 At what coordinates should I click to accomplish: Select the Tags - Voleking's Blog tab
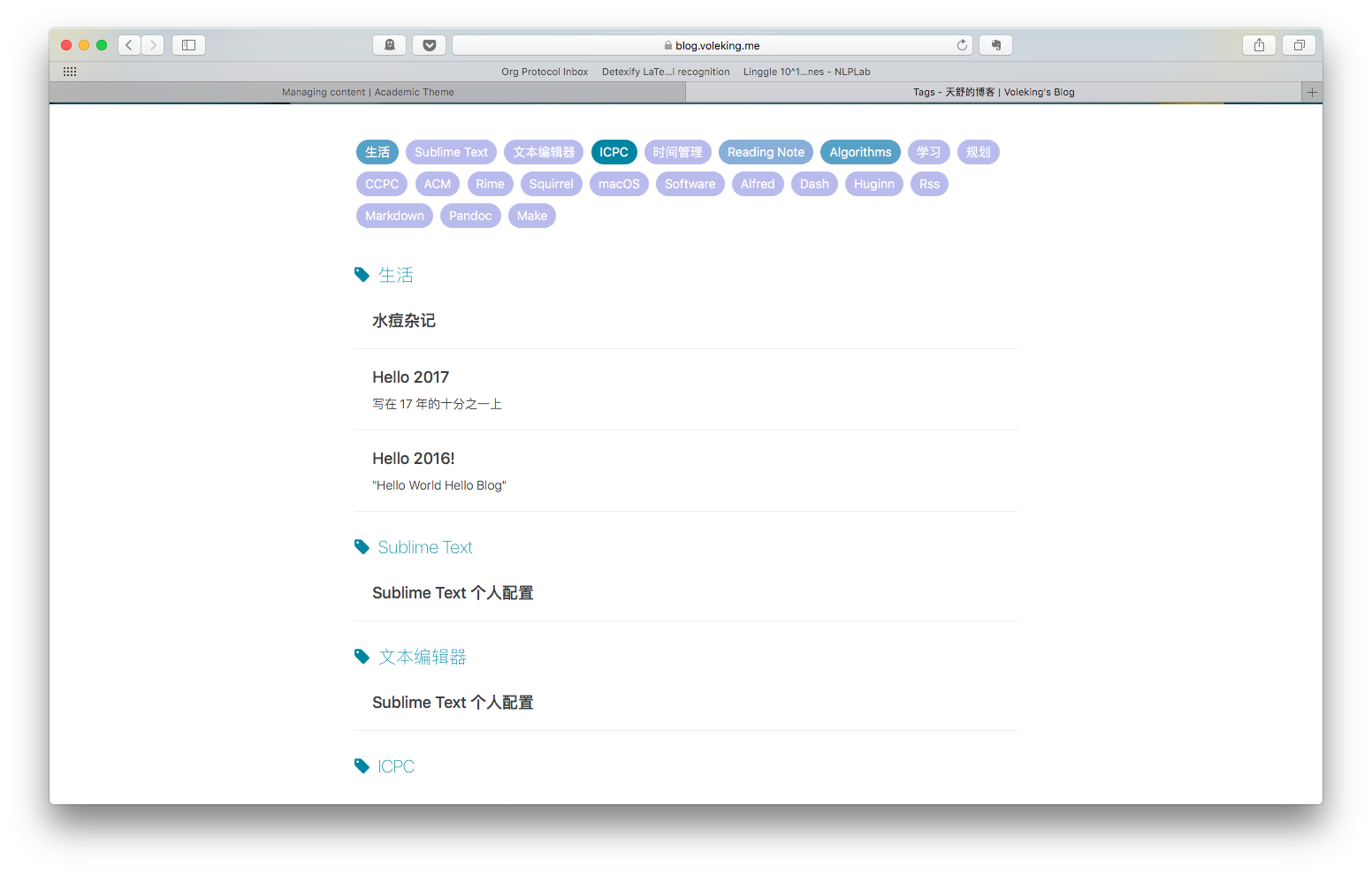994,92
